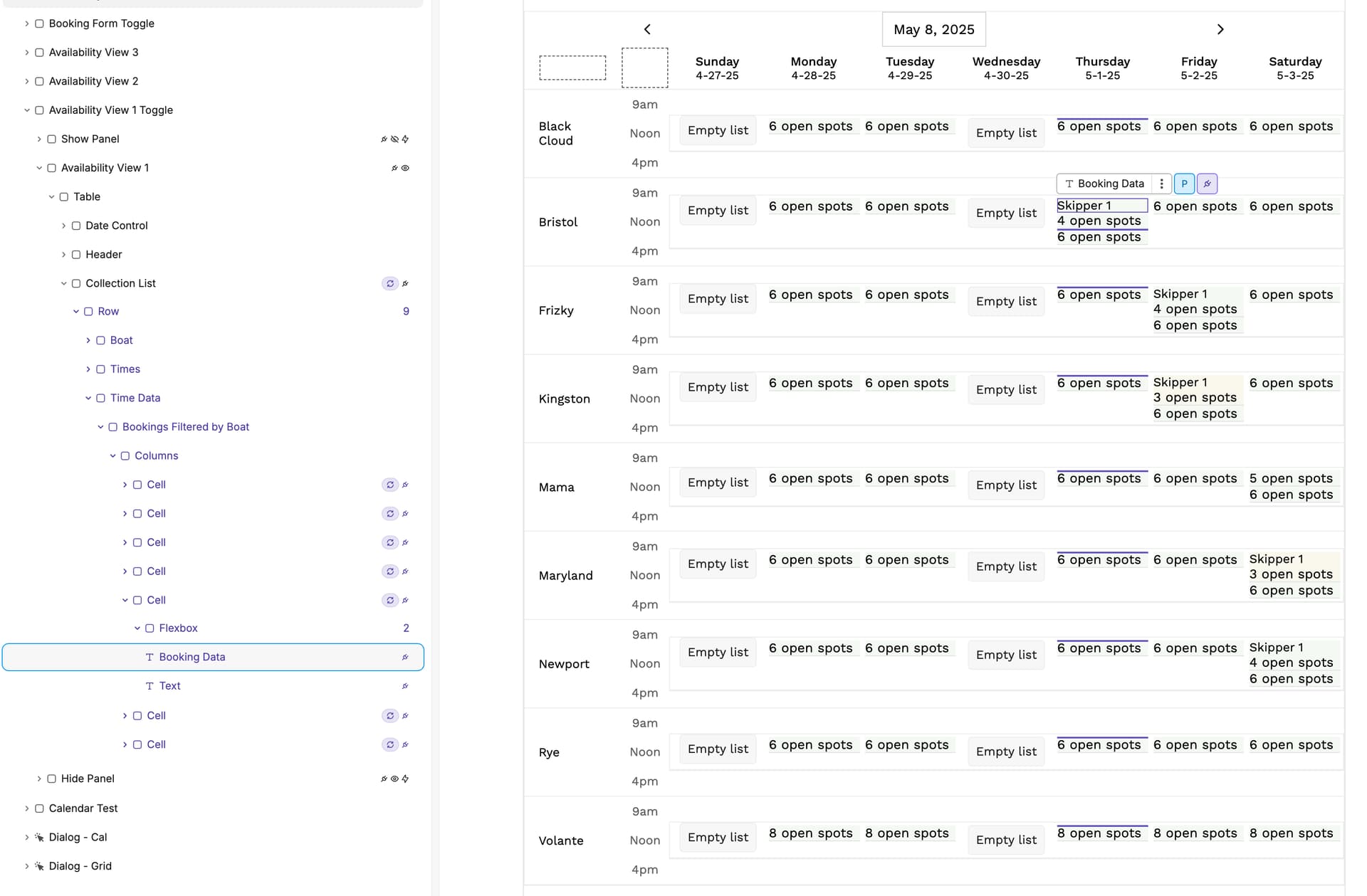The width and height of the screenshot is (1367, 896).
Task: Click Monday's 8 open spots in the Volante row
Action: tap(810, 833)
